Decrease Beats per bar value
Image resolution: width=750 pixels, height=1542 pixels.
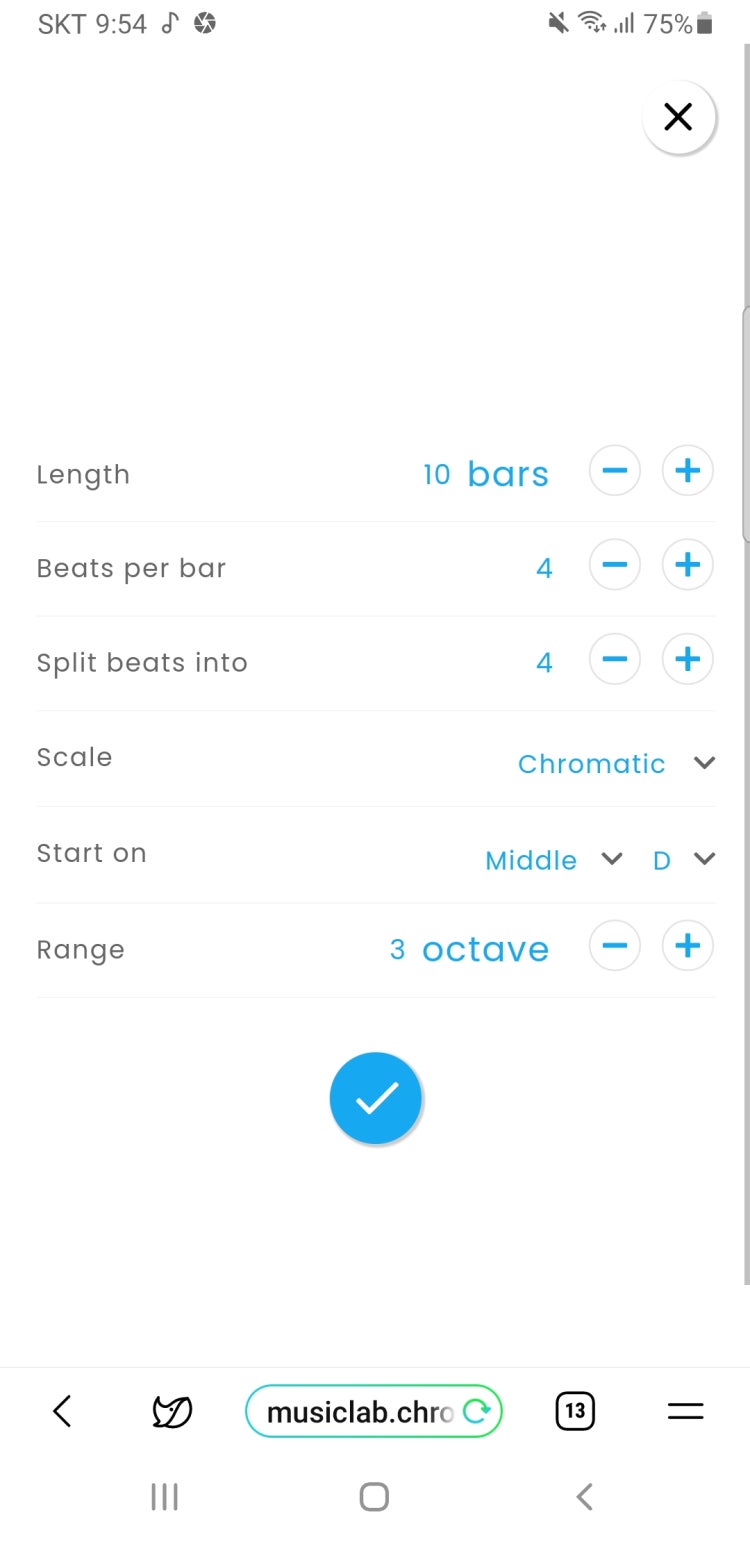click(x=614, y=565)
